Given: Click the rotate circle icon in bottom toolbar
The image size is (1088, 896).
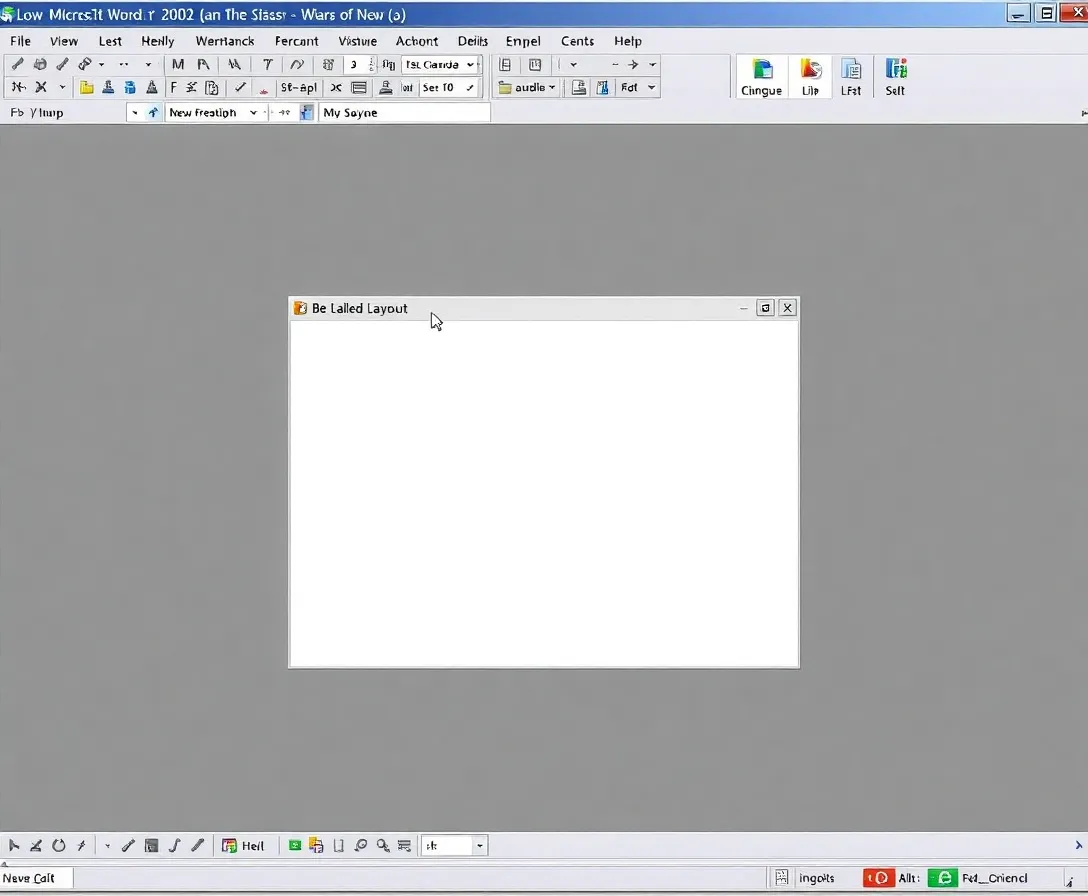Looking at the screenshot, I should click(59, 845).
